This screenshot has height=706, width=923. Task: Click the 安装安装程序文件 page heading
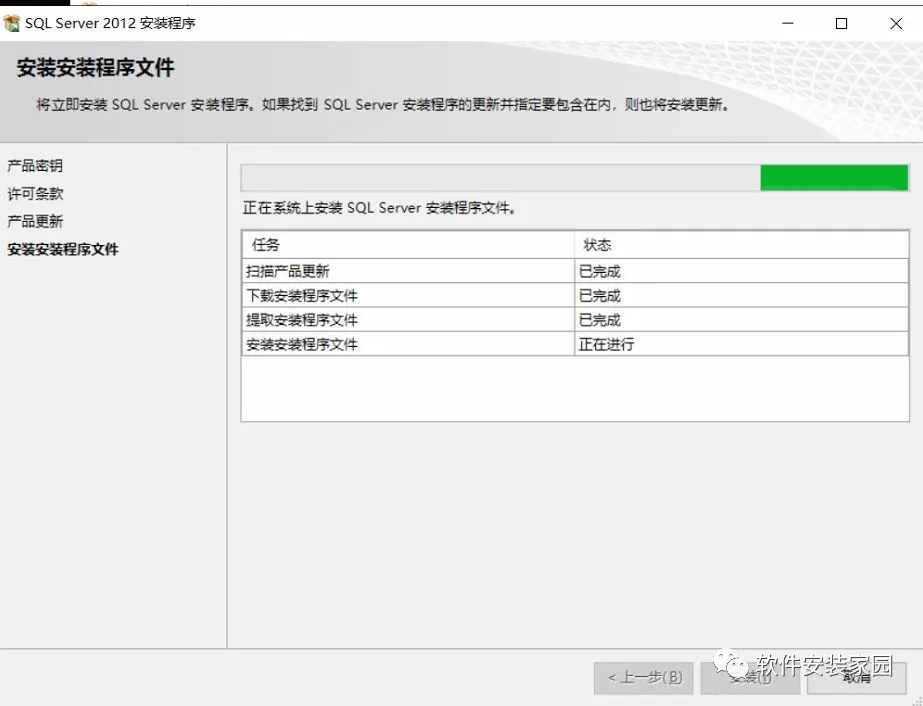(x=95, y=68)
